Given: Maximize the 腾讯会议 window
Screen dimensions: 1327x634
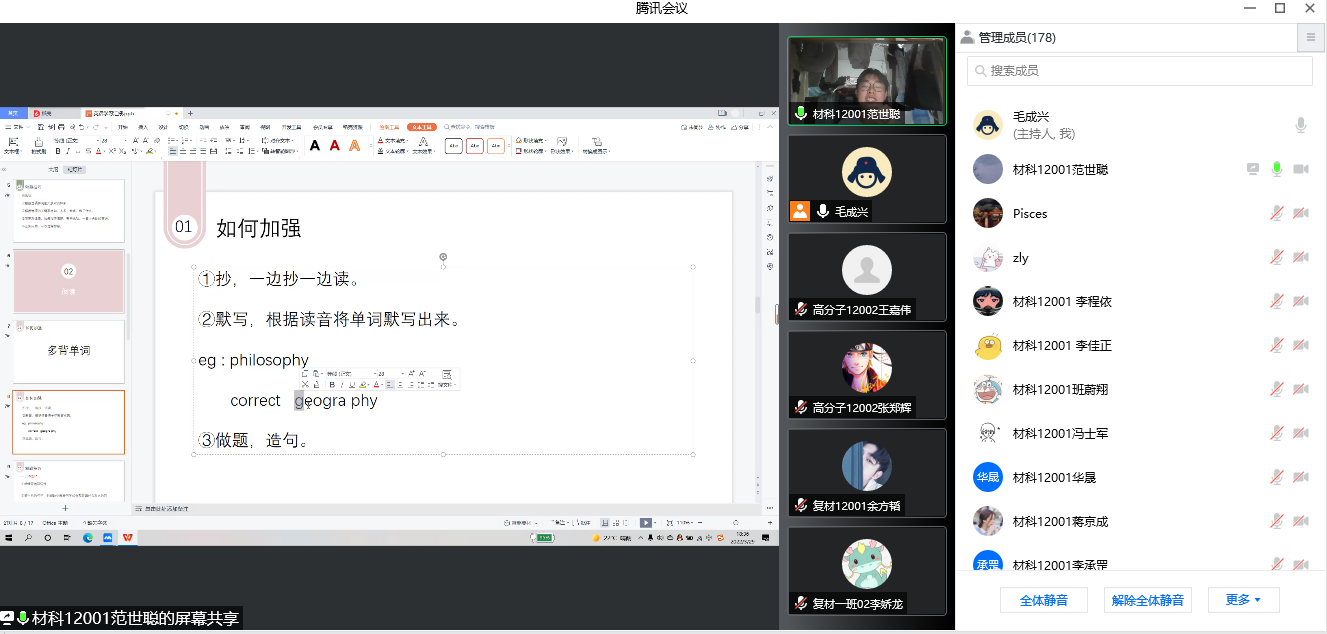Looking at the screenshot, I should point(1280,8).
